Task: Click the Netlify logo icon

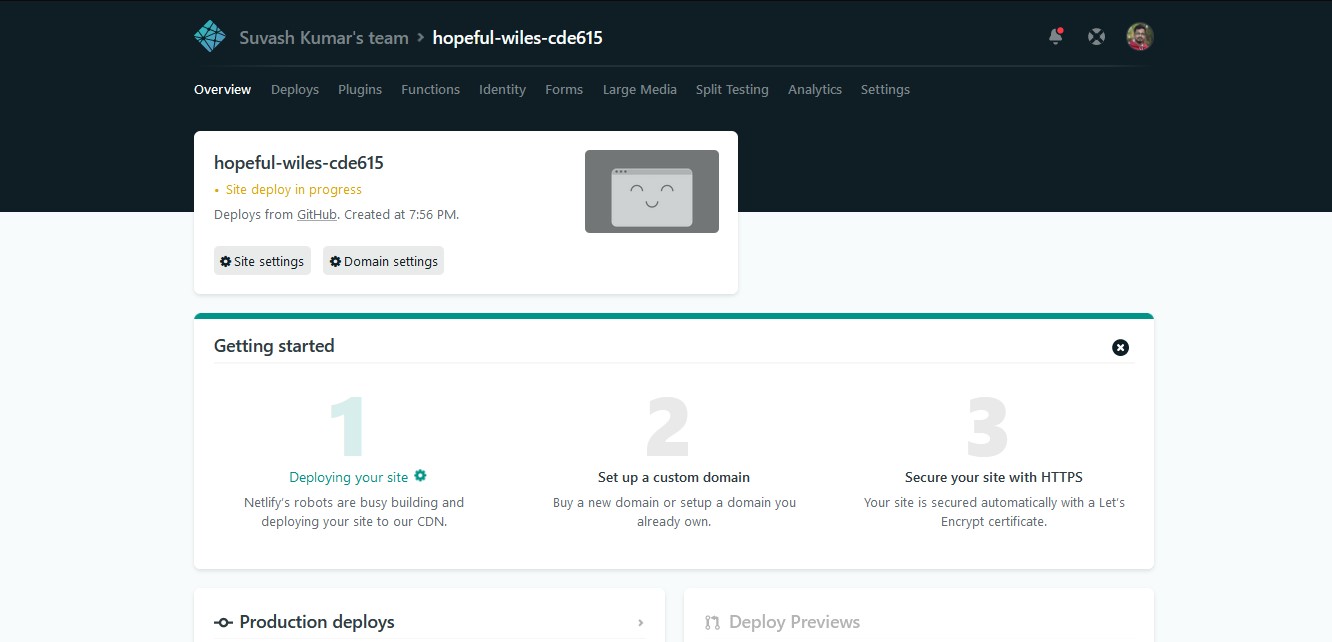Action: tap(210, 37)
